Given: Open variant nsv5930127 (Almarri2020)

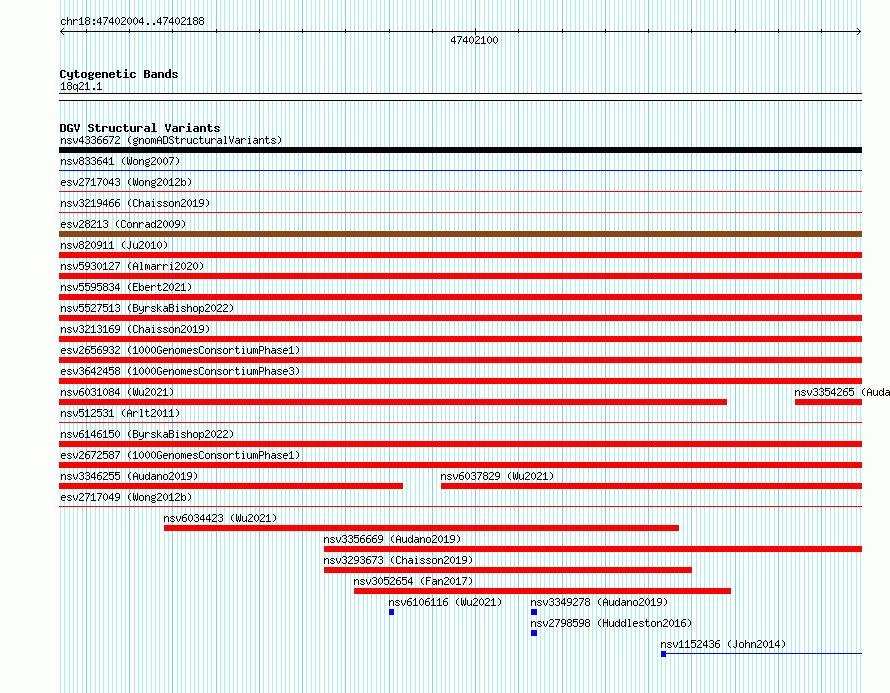Looking at the screenshot, I should [132, 266].
